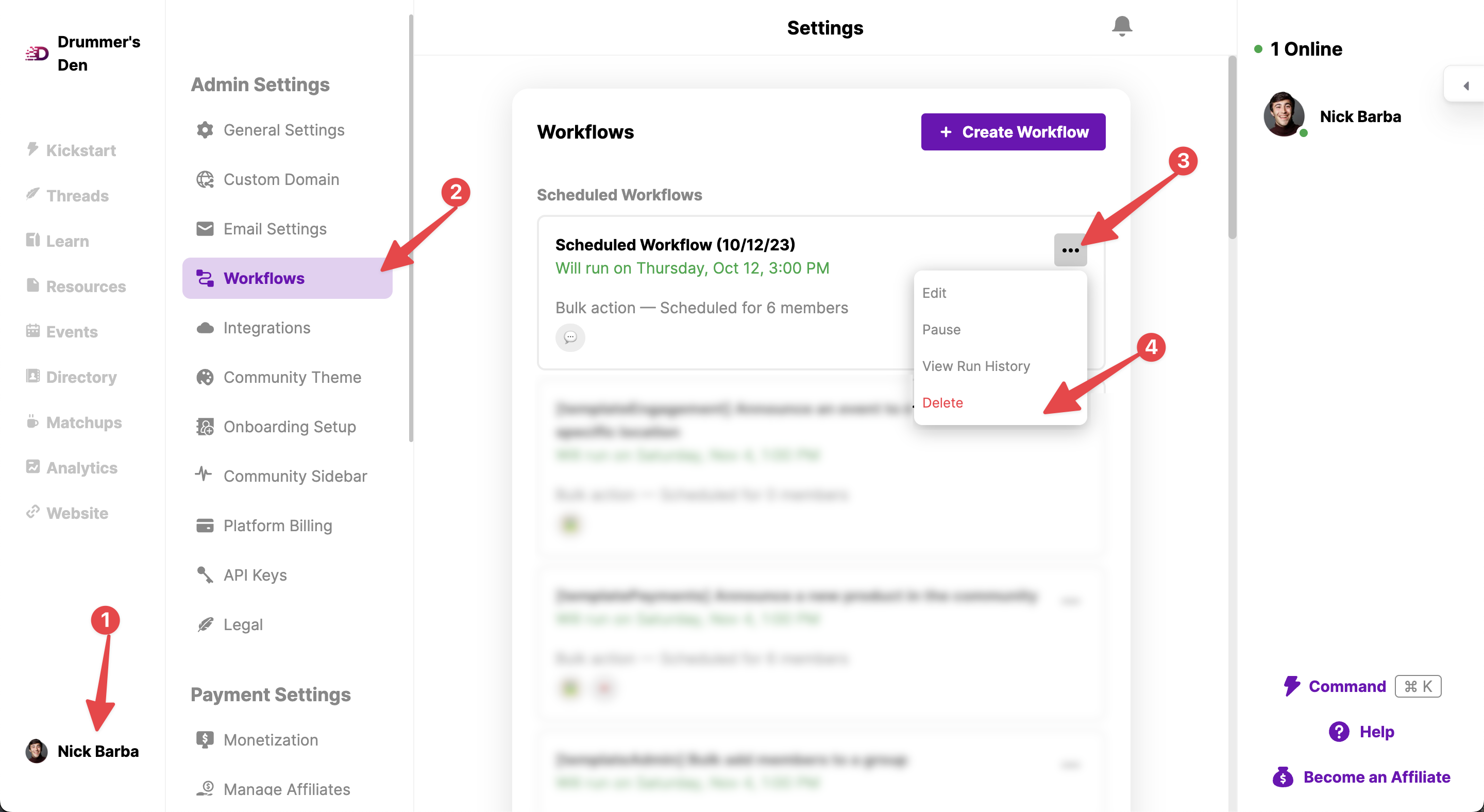Click the ⌘K shortcut badge
1484x812 pixels.
pos(1418,686)
